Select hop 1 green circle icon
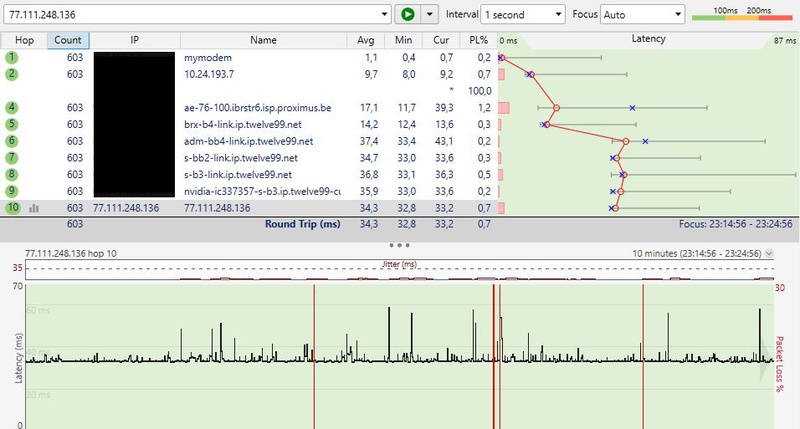Screen dimensions: 800x429 point(12,58)
